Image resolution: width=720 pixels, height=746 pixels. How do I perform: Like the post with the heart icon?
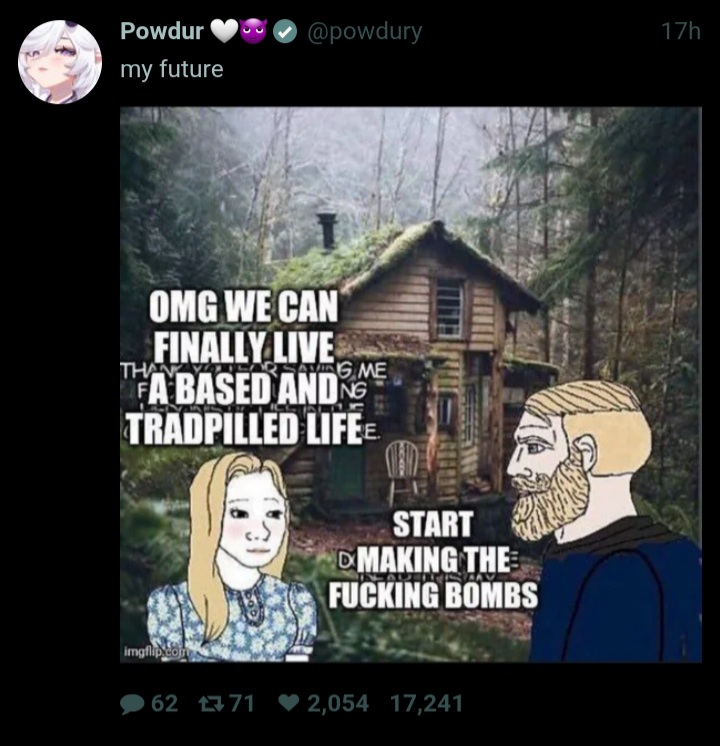point(289,703)
